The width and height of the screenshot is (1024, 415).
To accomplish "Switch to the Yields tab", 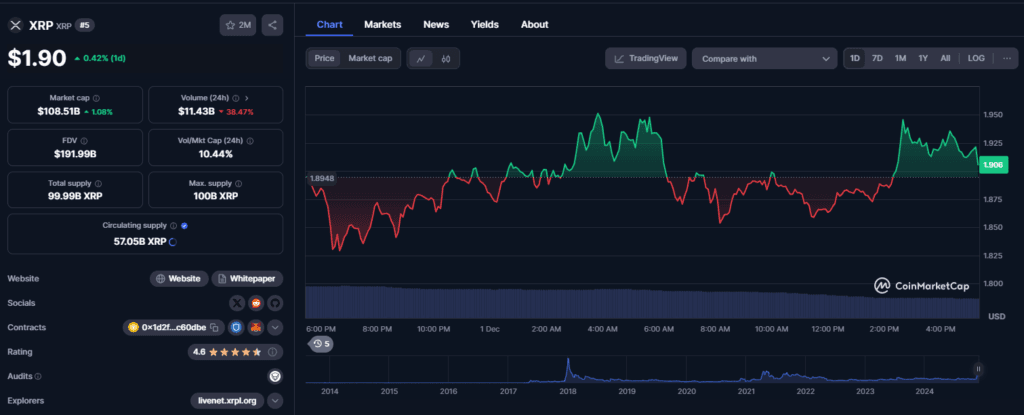I will (485, 25).
